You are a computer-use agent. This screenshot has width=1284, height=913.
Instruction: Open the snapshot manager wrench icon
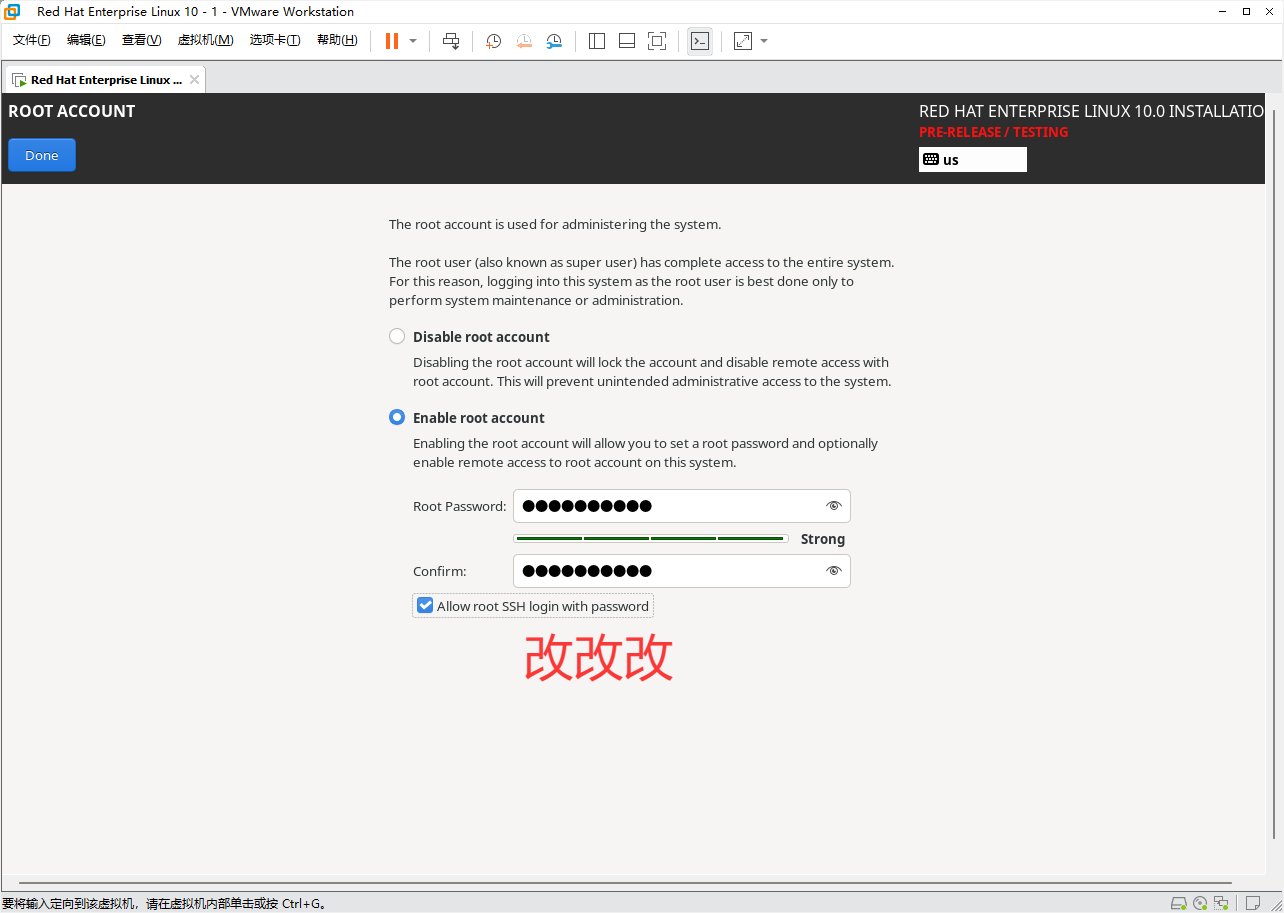554,41
